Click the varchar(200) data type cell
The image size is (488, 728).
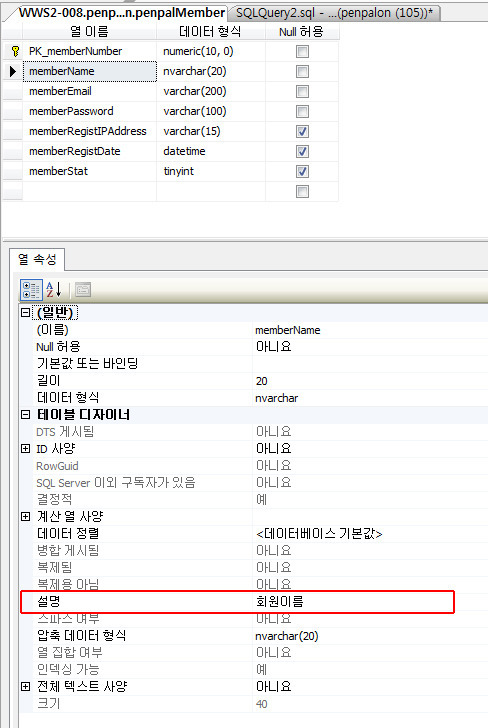(x=211, y=91)
